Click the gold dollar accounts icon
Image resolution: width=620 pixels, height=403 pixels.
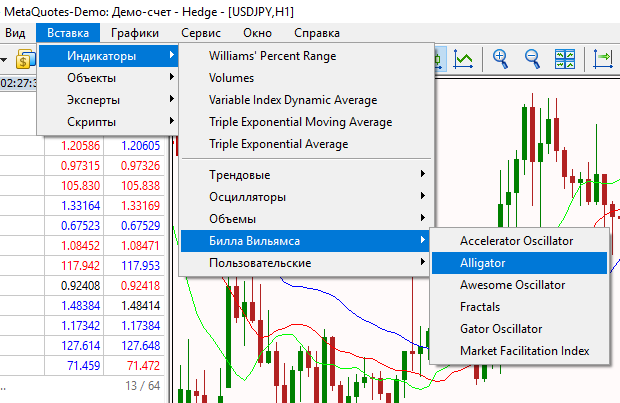tap(25, 60)
